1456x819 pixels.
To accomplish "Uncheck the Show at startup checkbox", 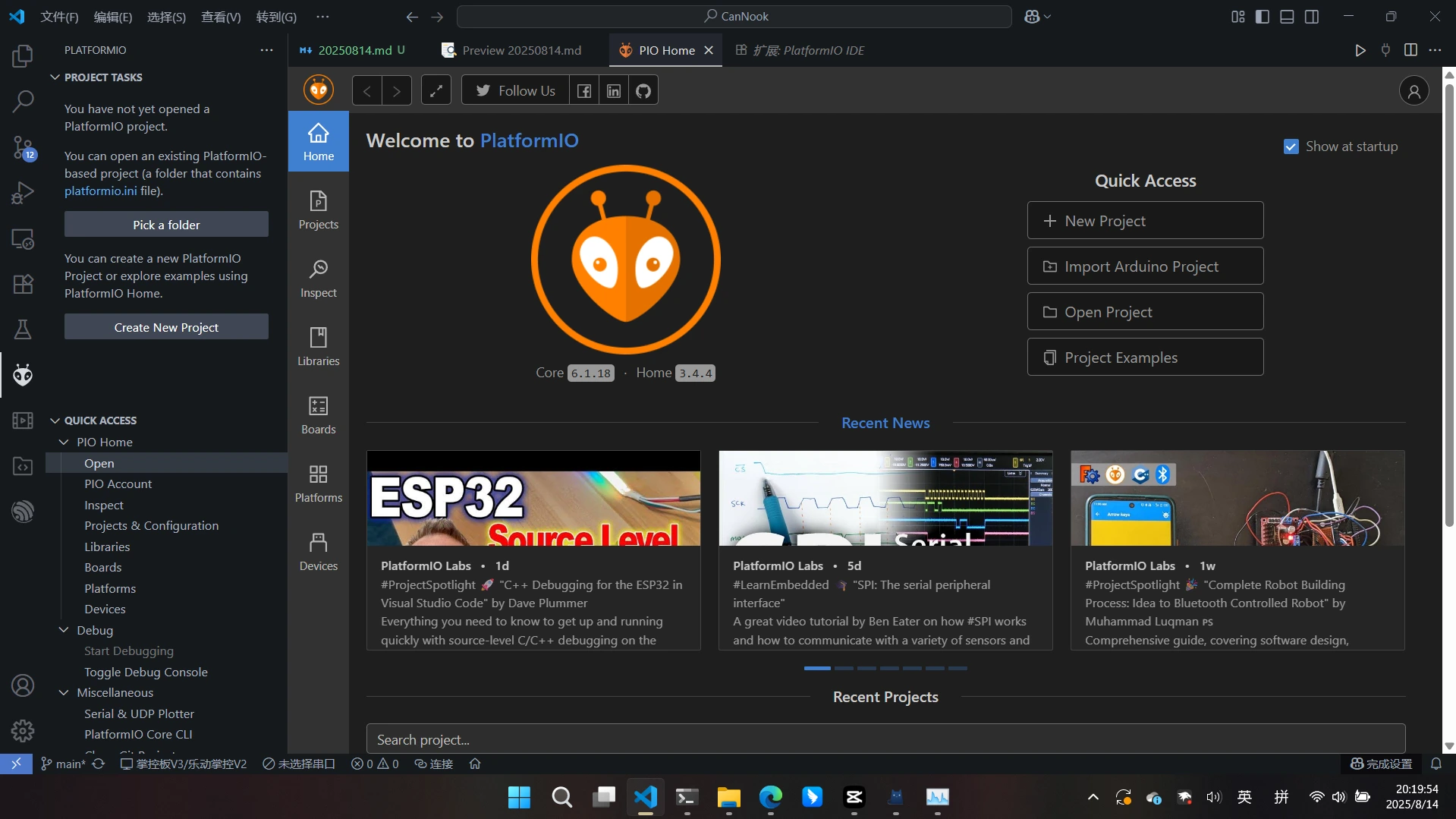I will 1291,146.
